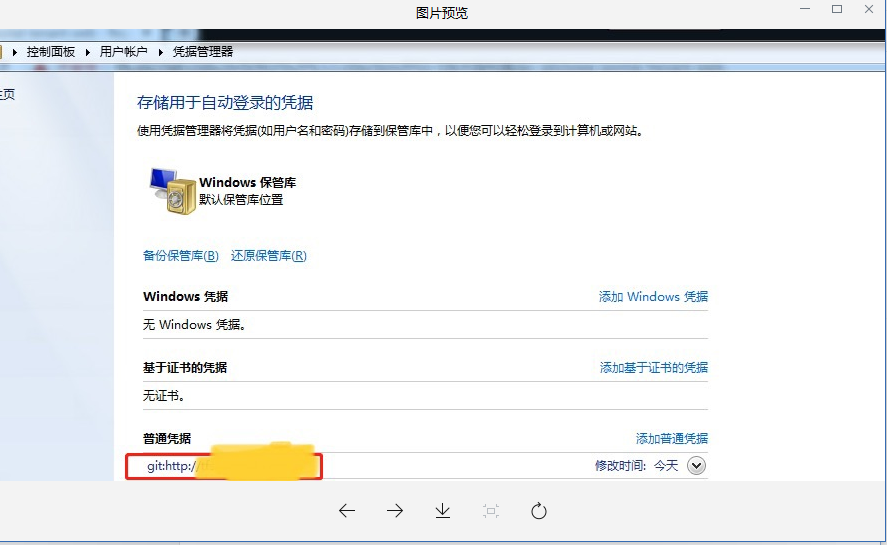This screenshot has height=545, width=887.
Task: Expand dropdown arrow before 凭据管理器 breadcrumb
Action: (161, 53)
